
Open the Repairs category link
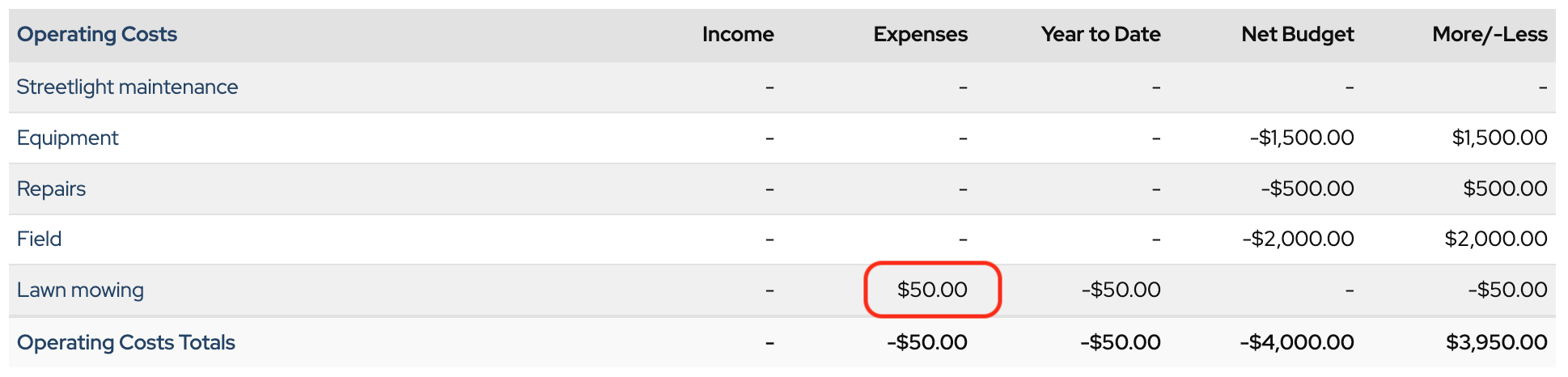51,188
